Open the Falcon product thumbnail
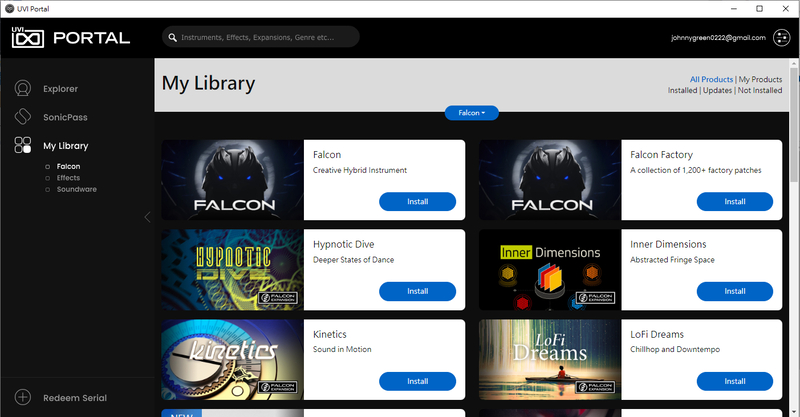The height and width of the screenshot is (417, 800). click(x=233, y=180)
